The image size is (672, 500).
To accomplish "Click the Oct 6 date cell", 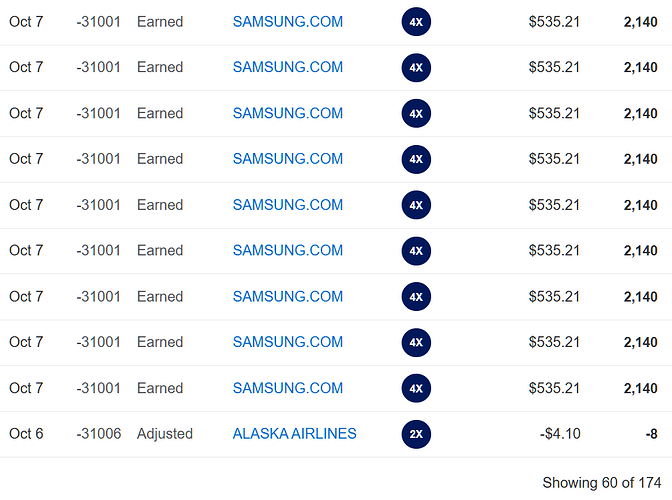I will pyautogui.click(x=26, y=434).
